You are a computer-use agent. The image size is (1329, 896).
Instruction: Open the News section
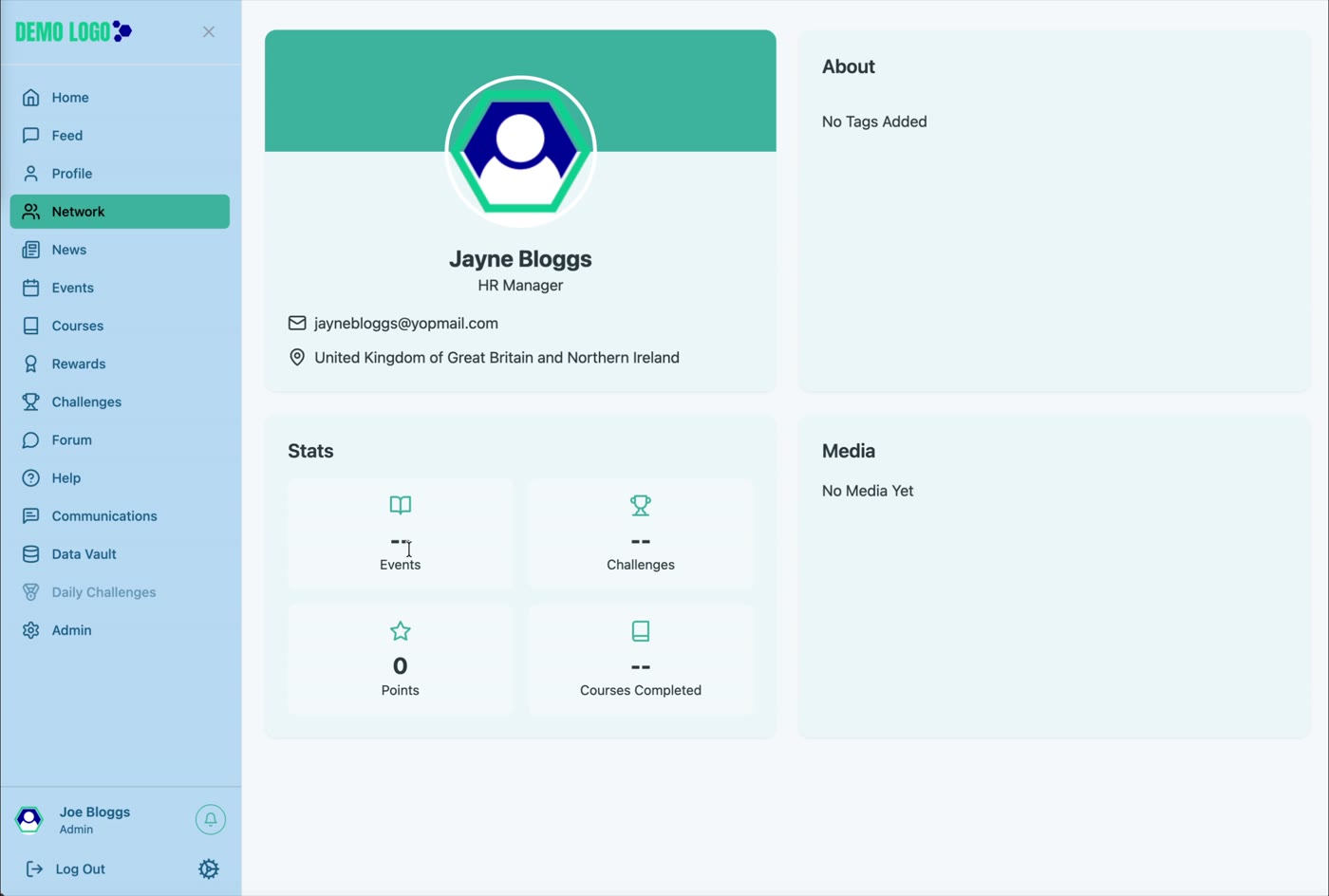point(120,250)
